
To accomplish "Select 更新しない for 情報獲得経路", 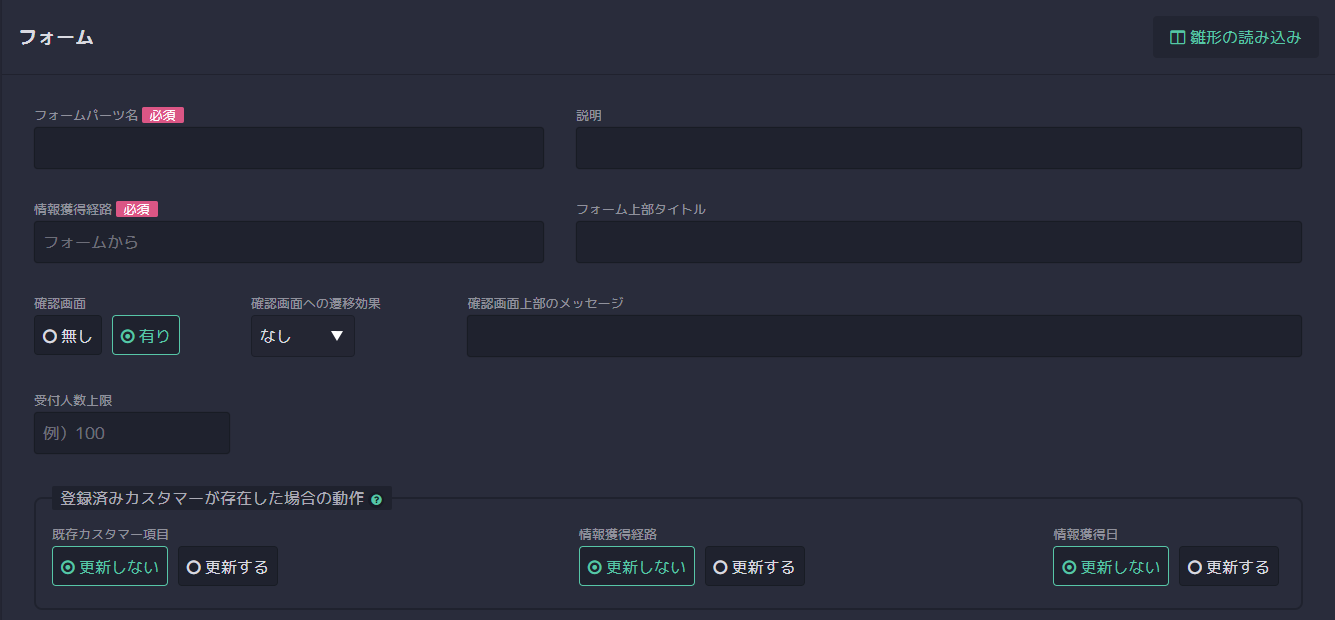I will click(636, 566).
